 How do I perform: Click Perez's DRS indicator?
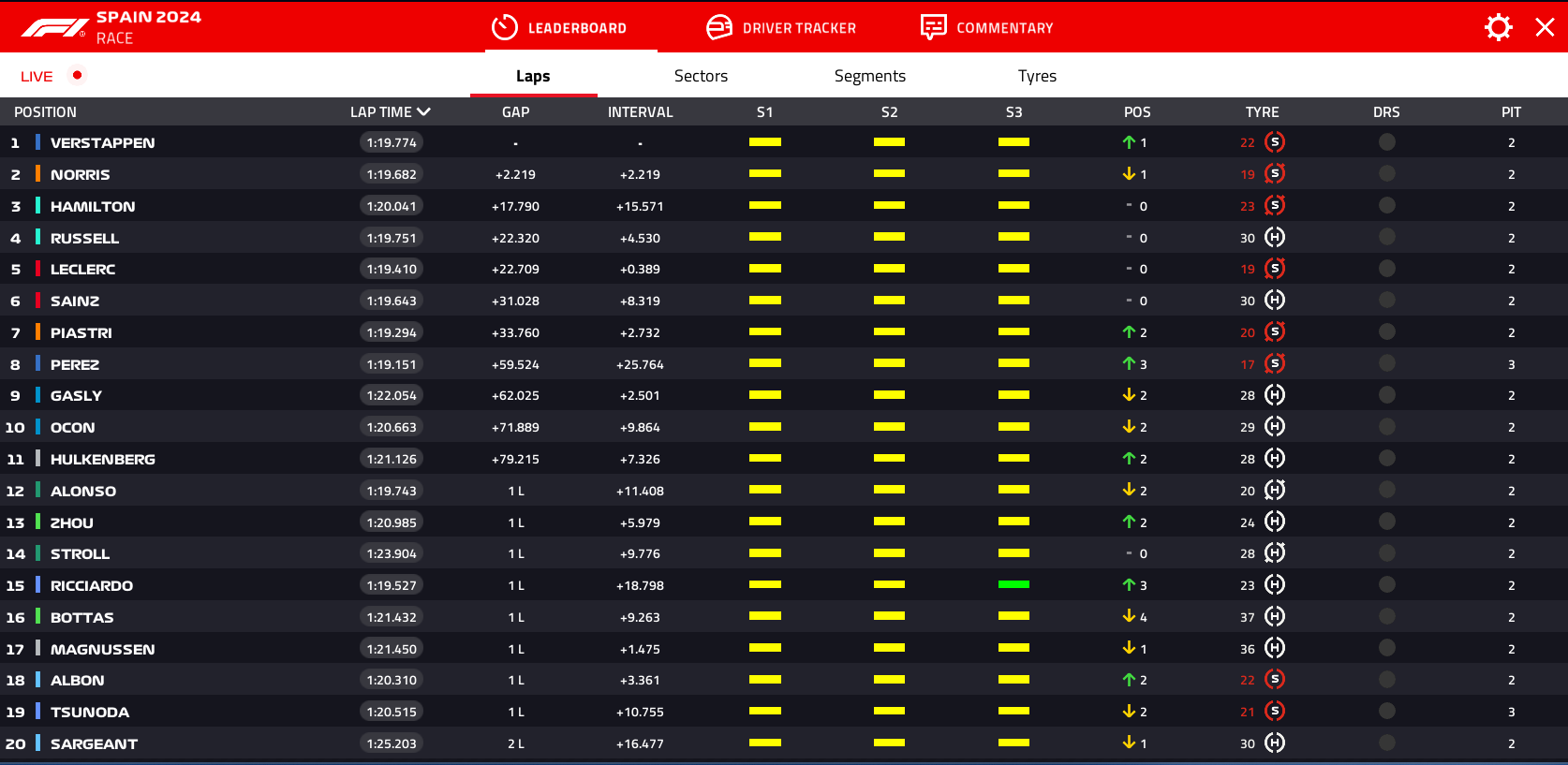[1387, 364]
